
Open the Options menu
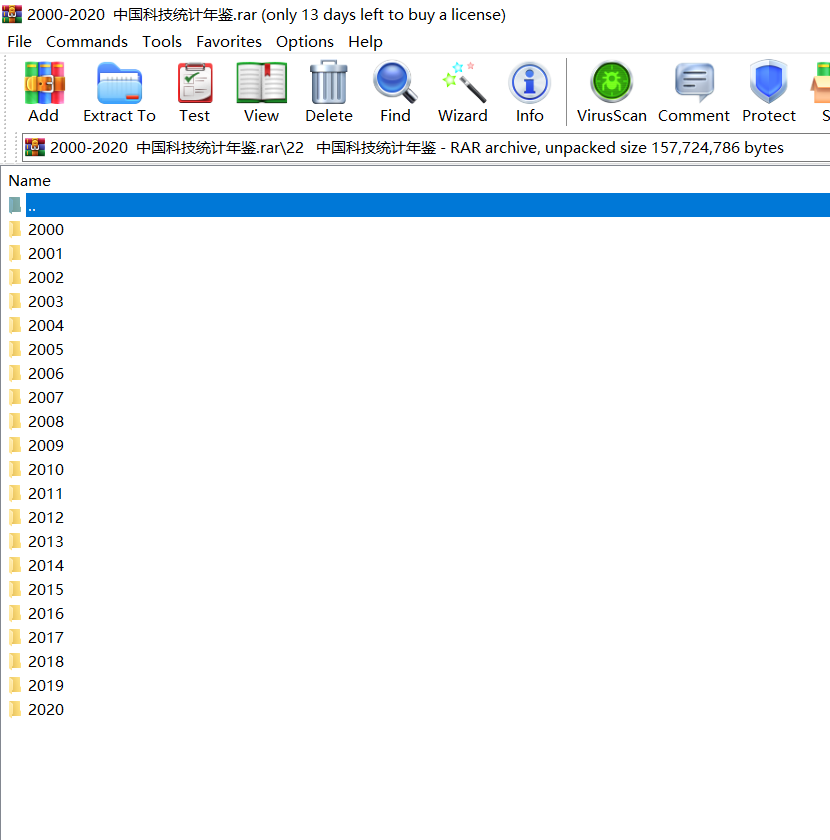coord(305,42)
